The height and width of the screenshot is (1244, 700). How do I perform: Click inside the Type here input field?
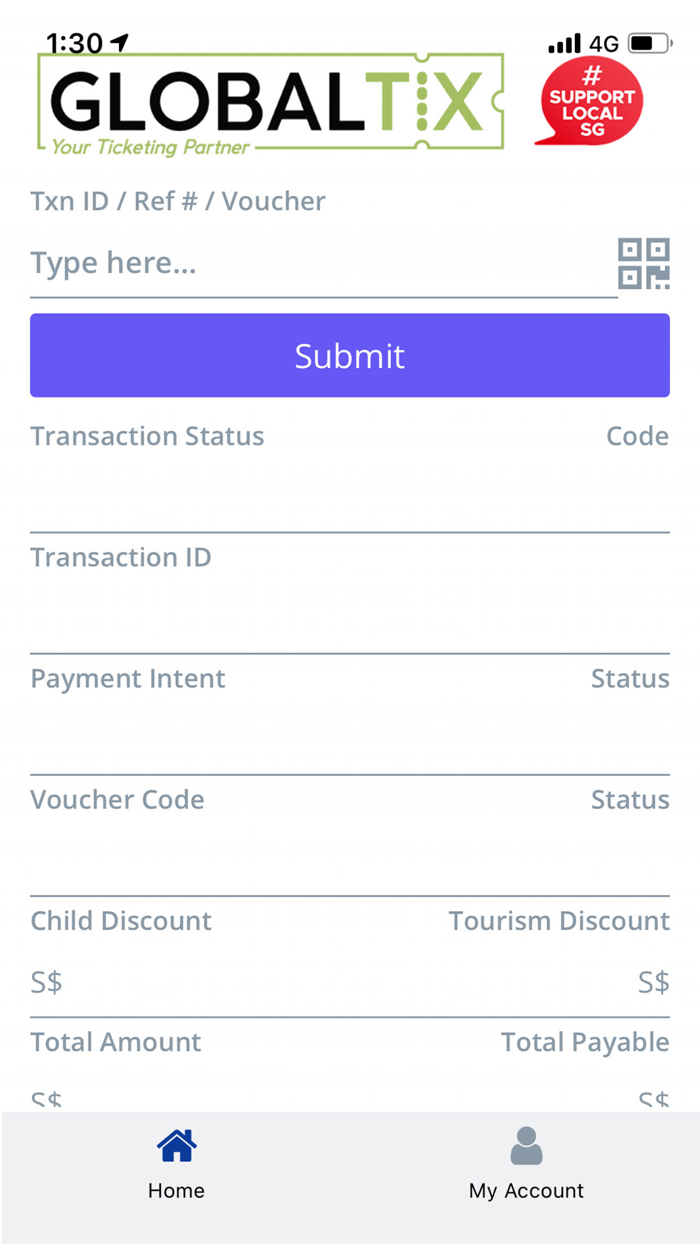pos(300,263)
